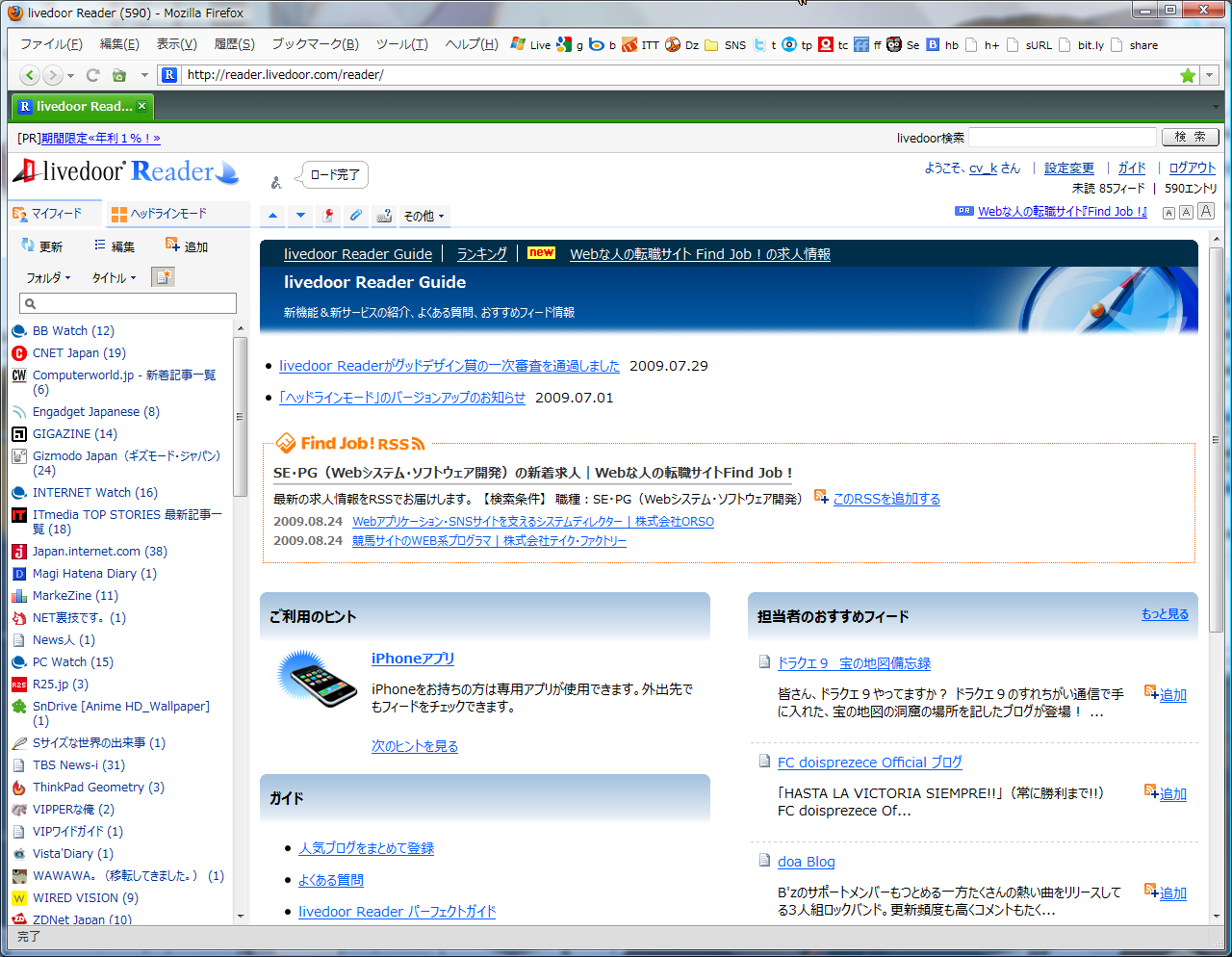Open the 編集(E) menu
The image size is (1232, 957).
(x=119, y=44)
